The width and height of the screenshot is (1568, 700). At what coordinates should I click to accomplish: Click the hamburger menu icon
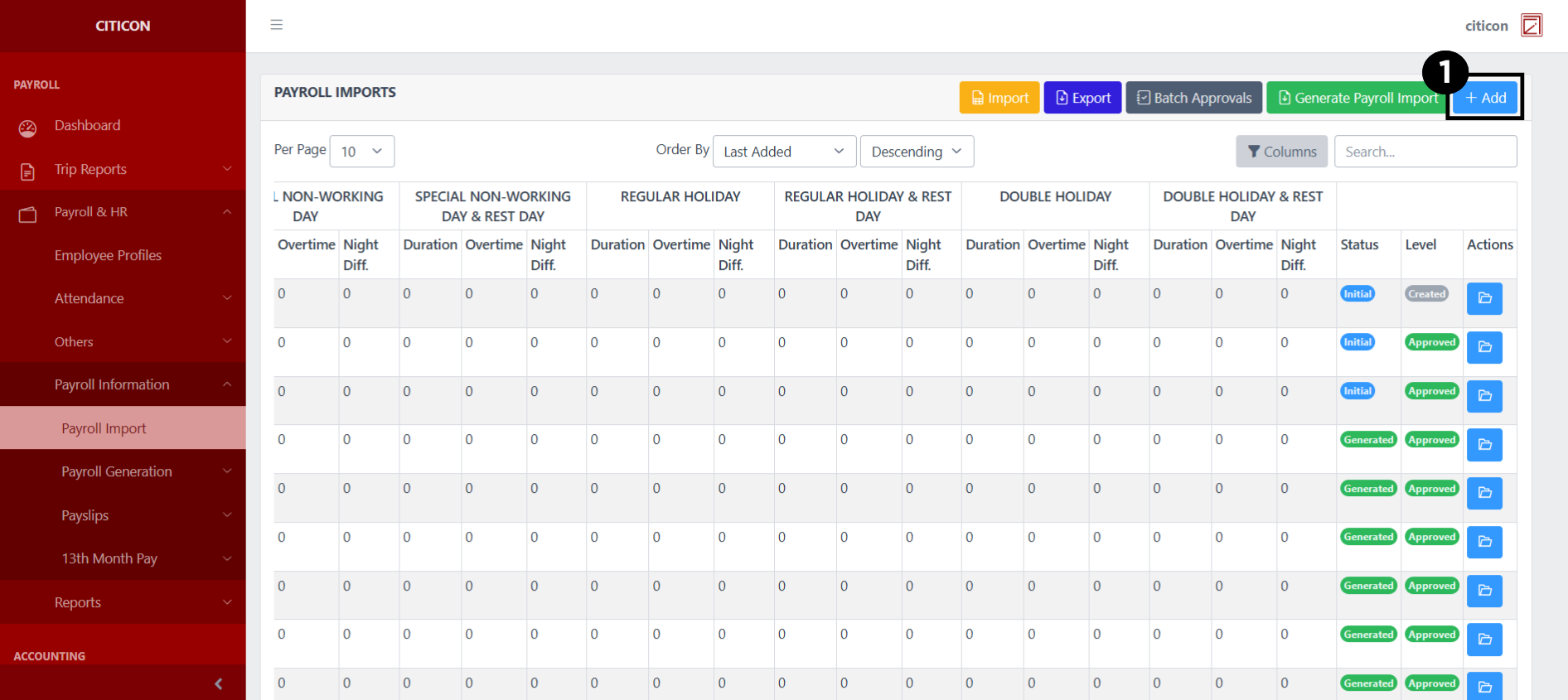coord(277,25)
